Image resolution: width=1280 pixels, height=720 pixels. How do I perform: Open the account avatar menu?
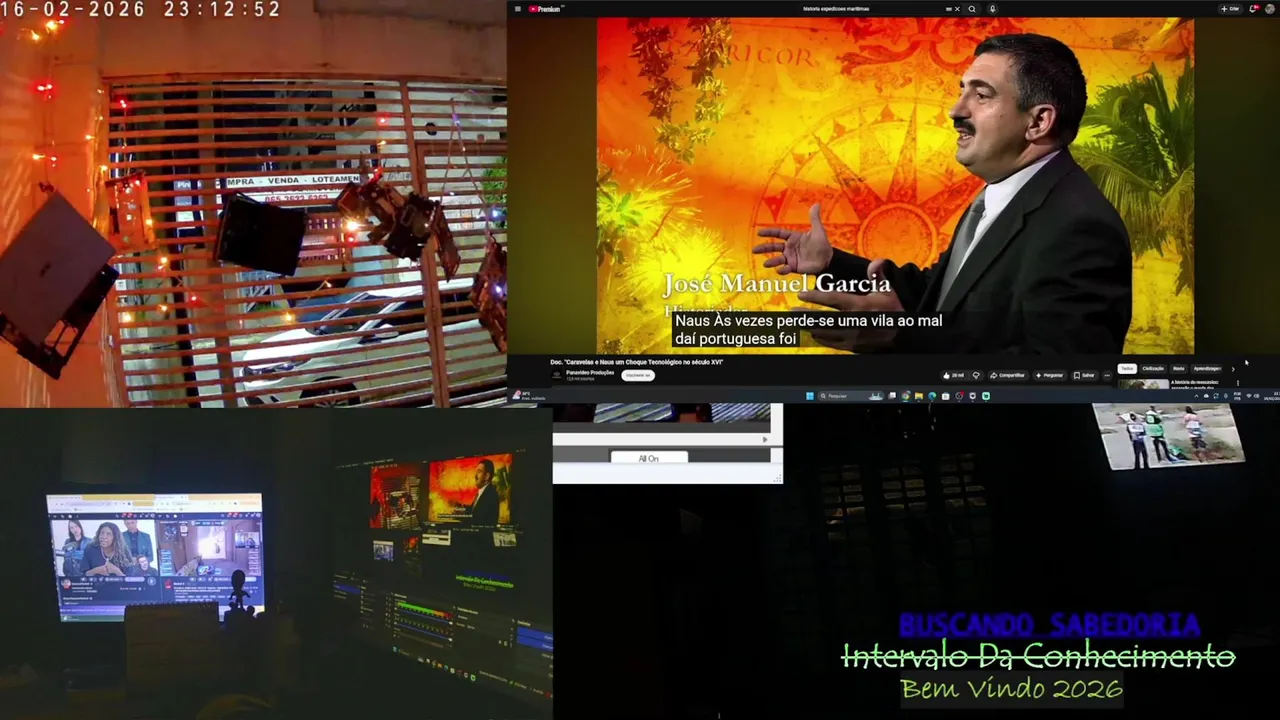pyautogui.click(x=1270, y=9)
